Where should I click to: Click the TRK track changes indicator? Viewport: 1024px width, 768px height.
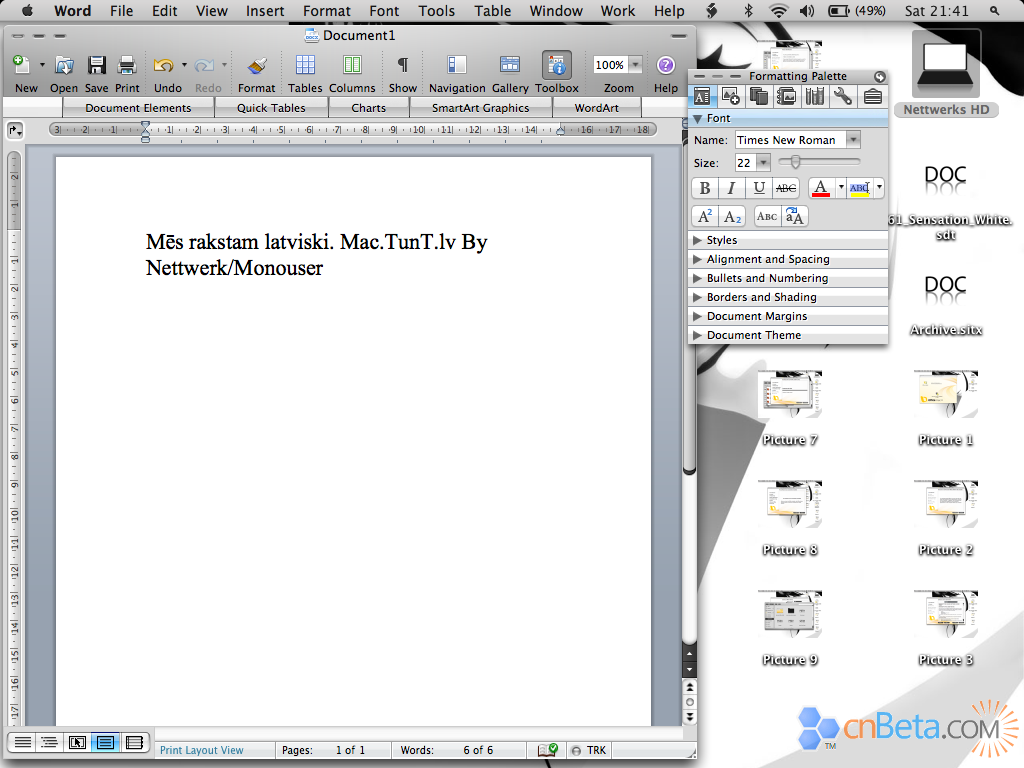click(588, 750)
